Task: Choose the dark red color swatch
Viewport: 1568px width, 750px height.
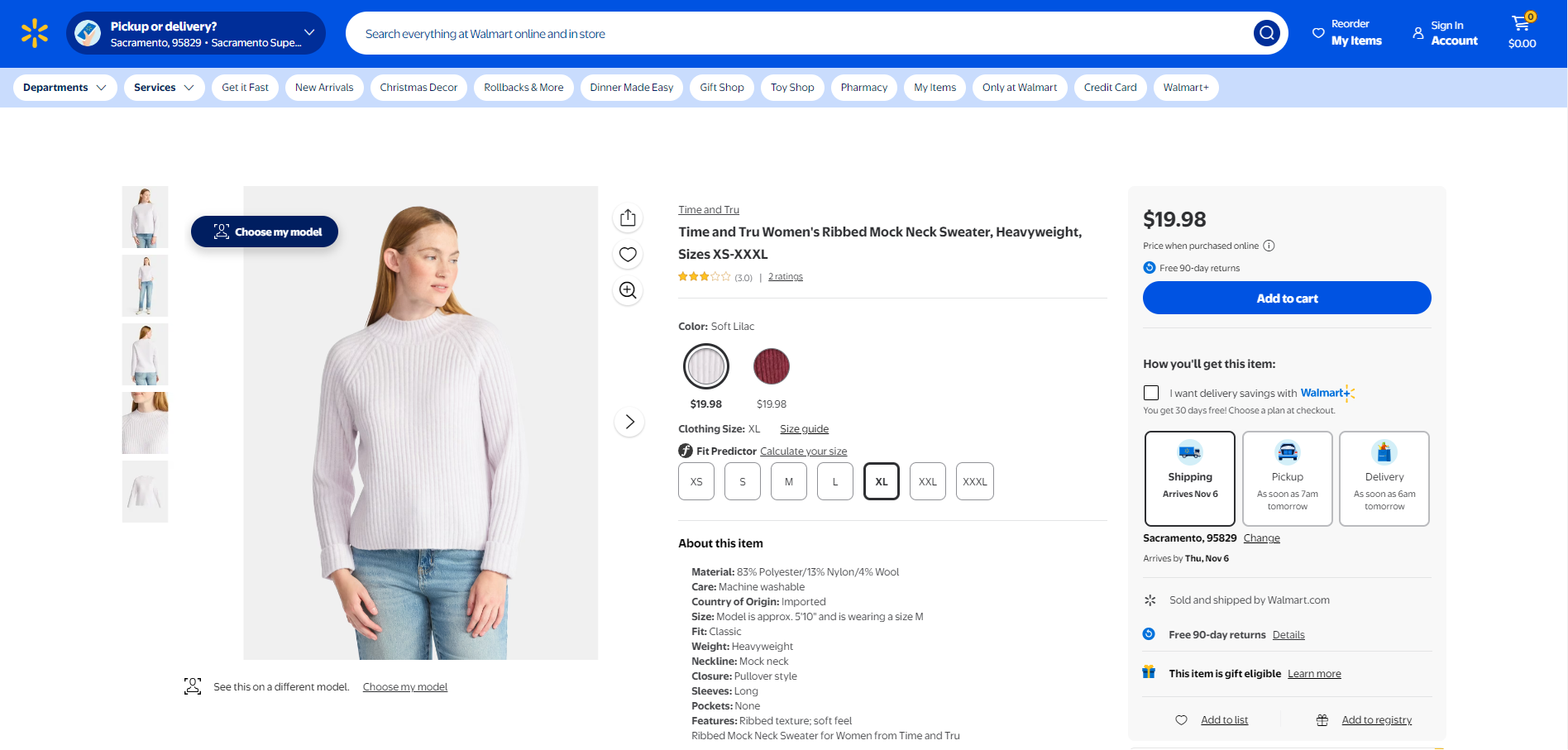Action: point(771,366)
